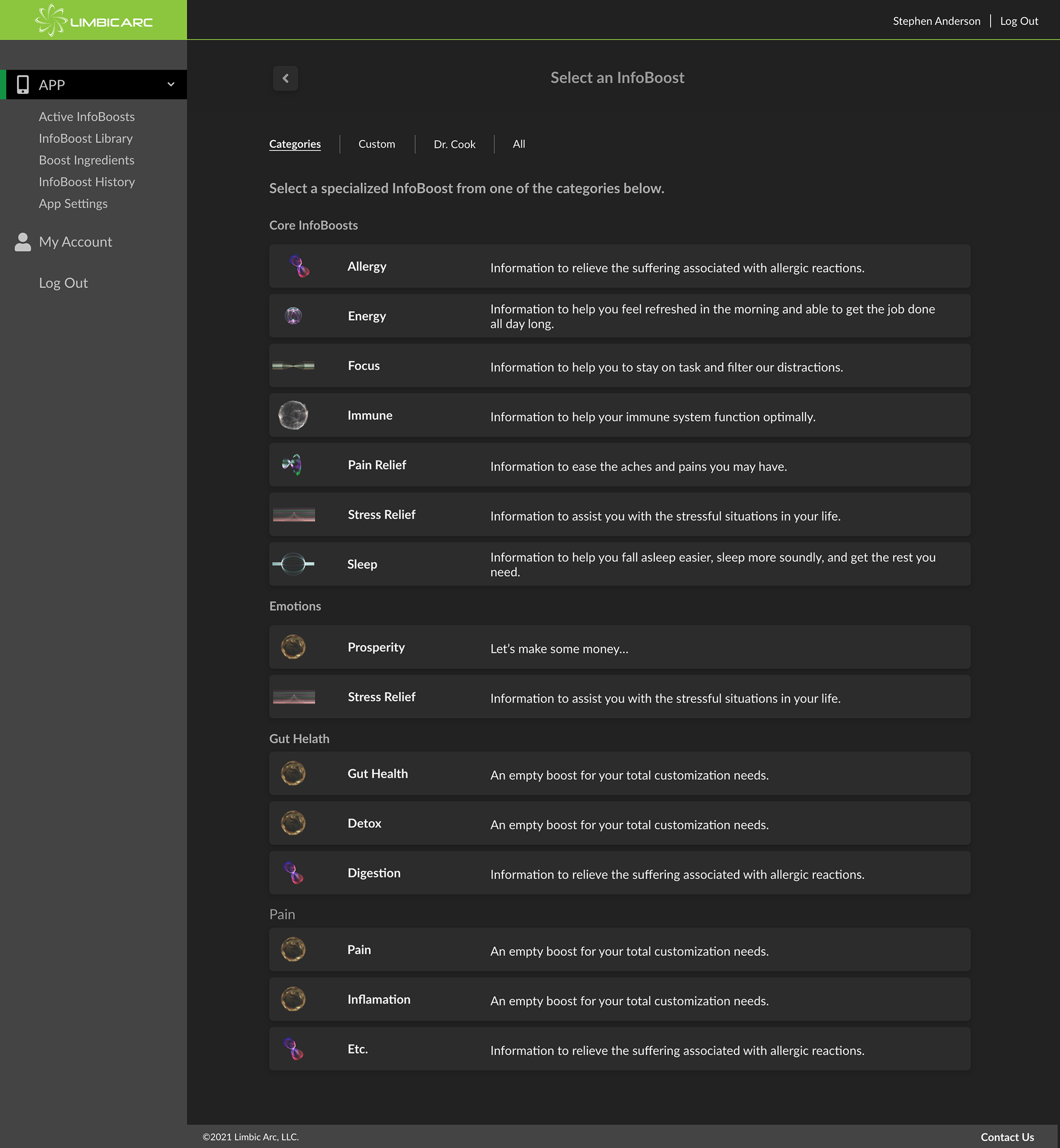Viewport: 1060px width, 1148px height.
Task: Click the Focus boost description text
Action: click(x=666, y=367)
